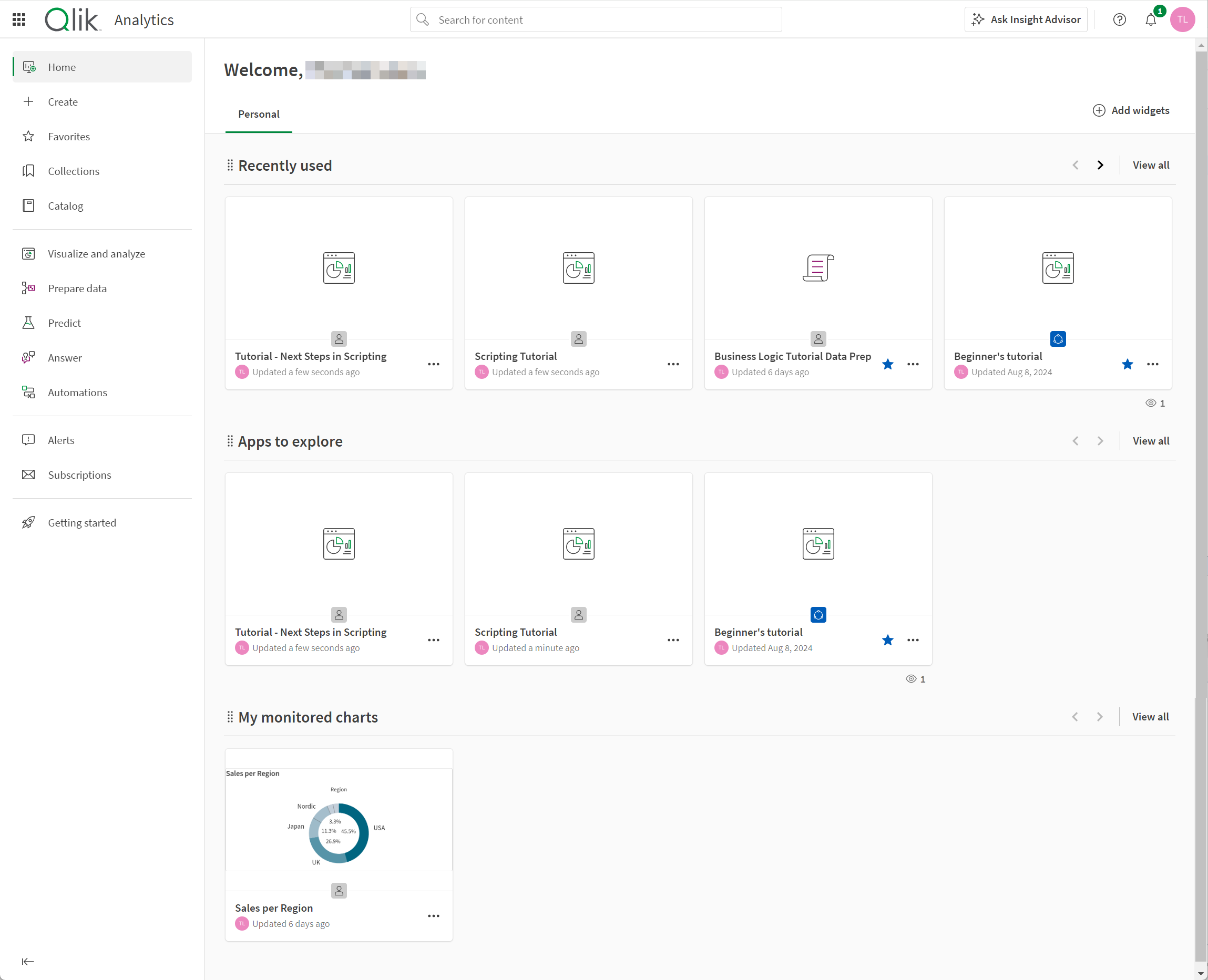Open the Visualize and analyze section

(96, 253)
